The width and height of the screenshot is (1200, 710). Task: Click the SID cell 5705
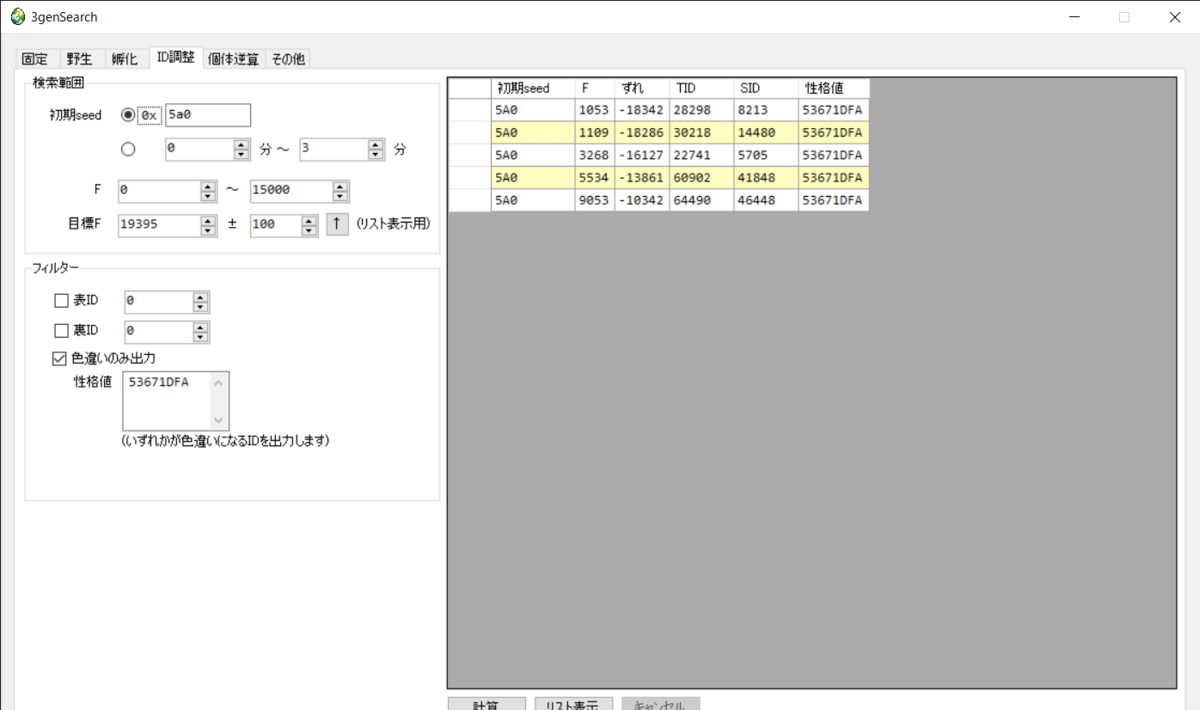(x=766, y=155)
